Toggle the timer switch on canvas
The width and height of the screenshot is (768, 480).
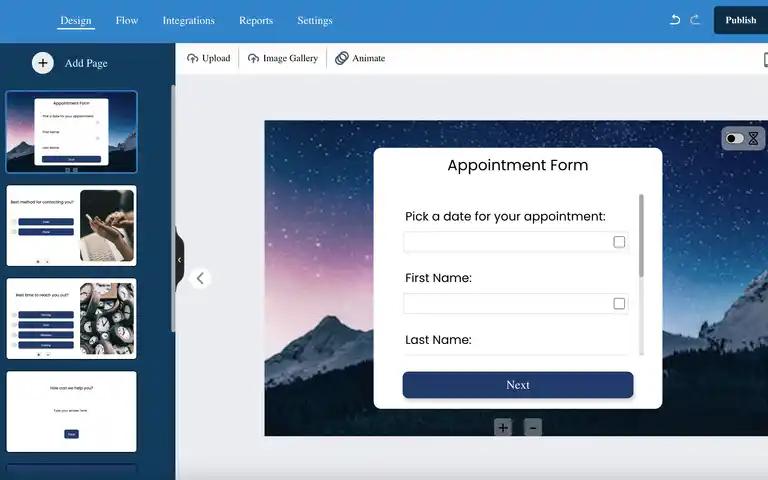734,139
